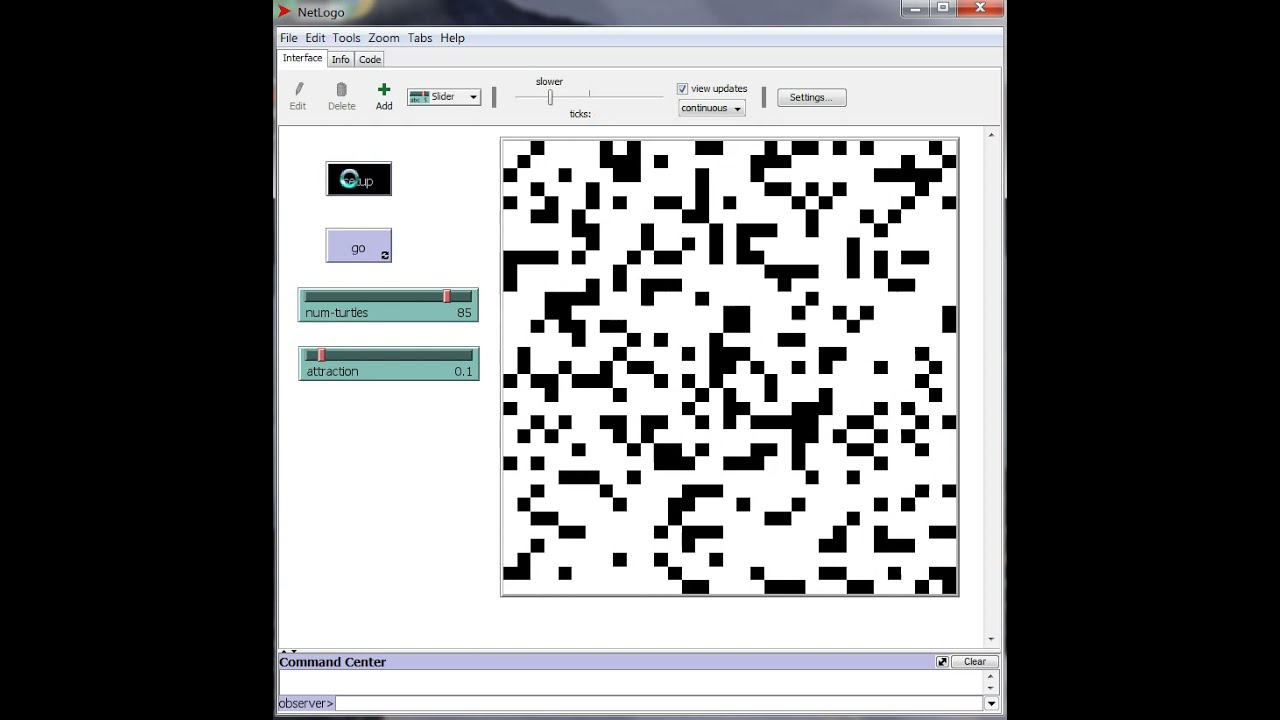Click the observer command input field

point(659,704)
